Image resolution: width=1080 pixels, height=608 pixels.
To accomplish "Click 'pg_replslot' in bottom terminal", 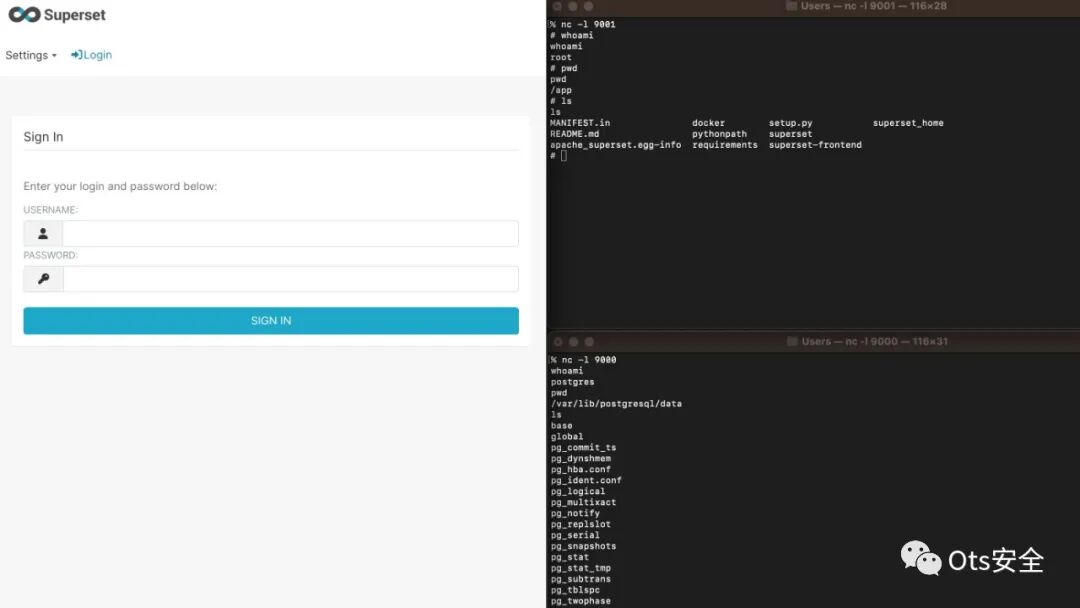I will [x=581, y=525].
